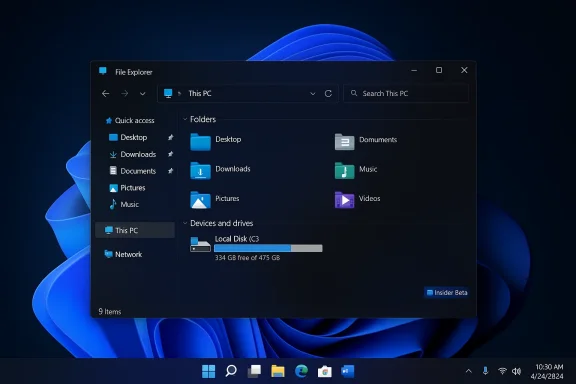Open the Windows Start menu

[209, 371]
